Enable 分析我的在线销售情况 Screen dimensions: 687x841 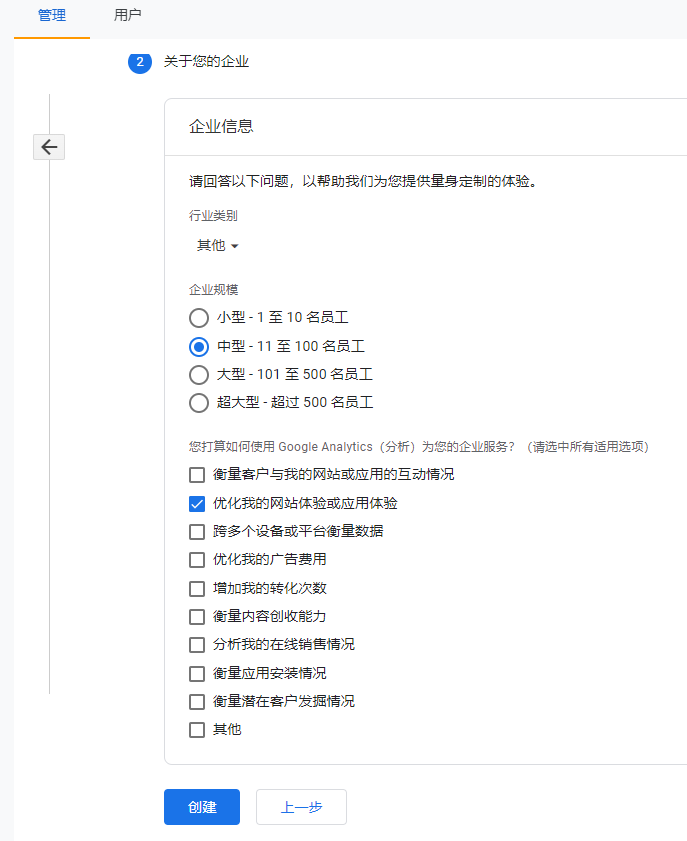click(197, 645)
